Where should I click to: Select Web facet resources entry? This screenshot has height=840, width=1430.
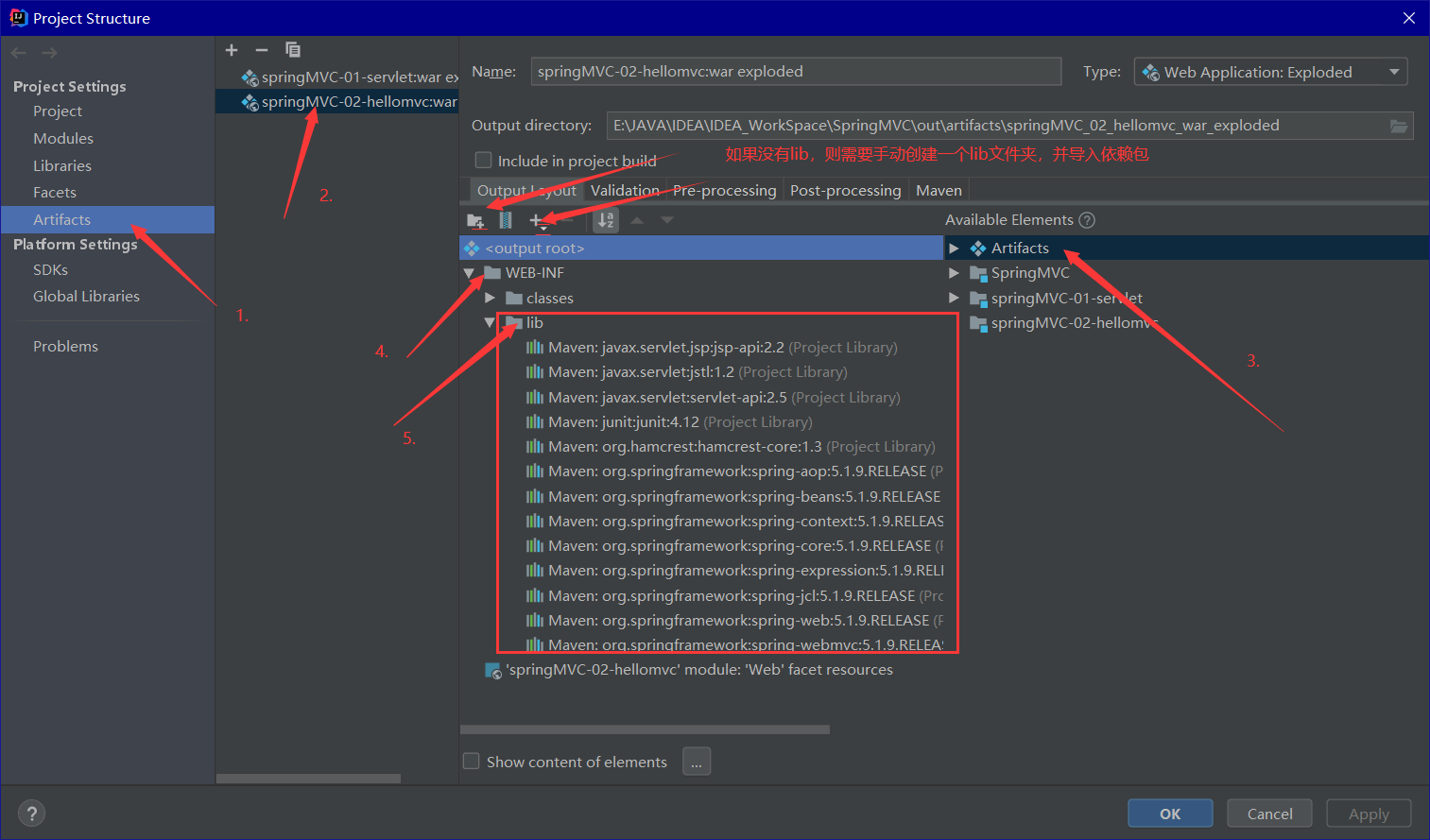[x=689, y=670]
